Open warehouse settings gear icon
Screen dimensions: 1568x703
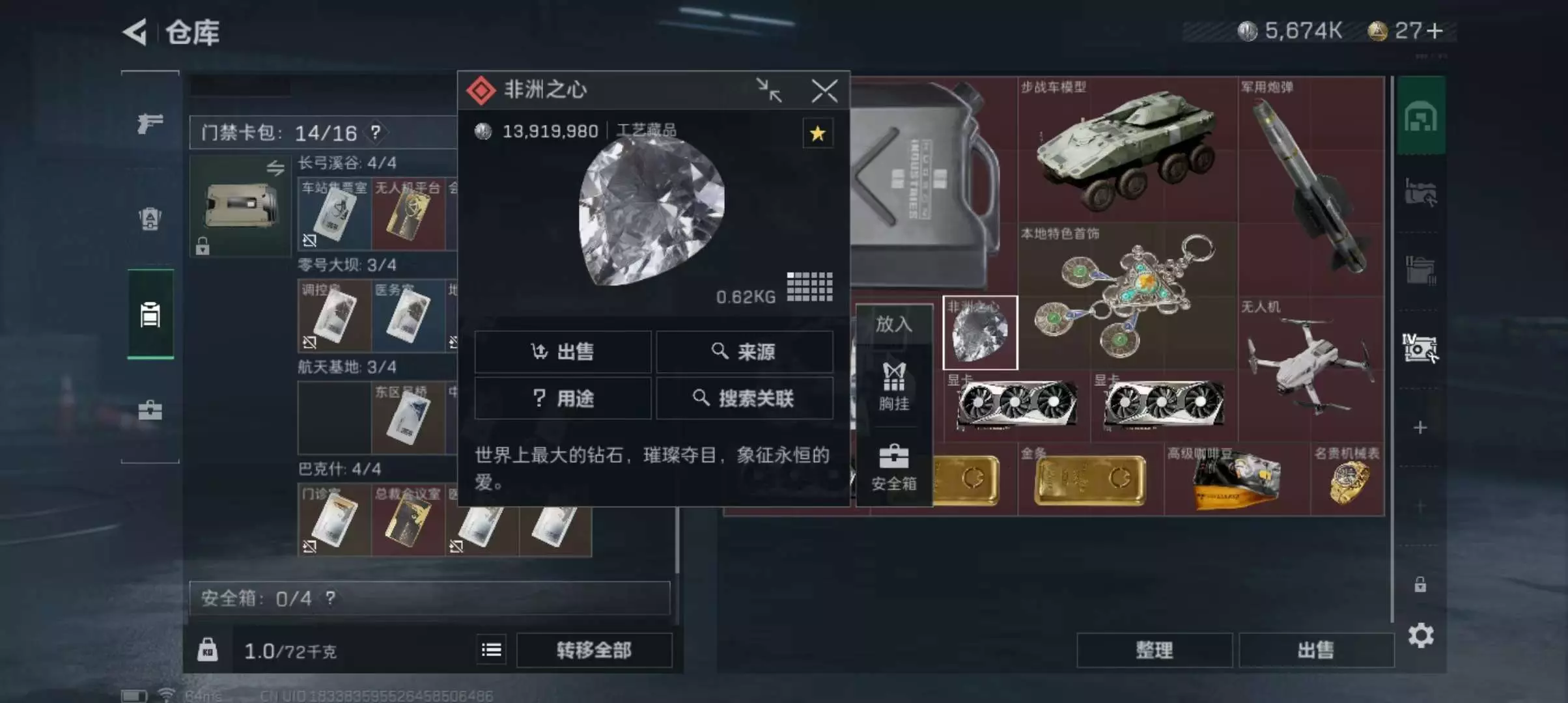[1421, 635]
